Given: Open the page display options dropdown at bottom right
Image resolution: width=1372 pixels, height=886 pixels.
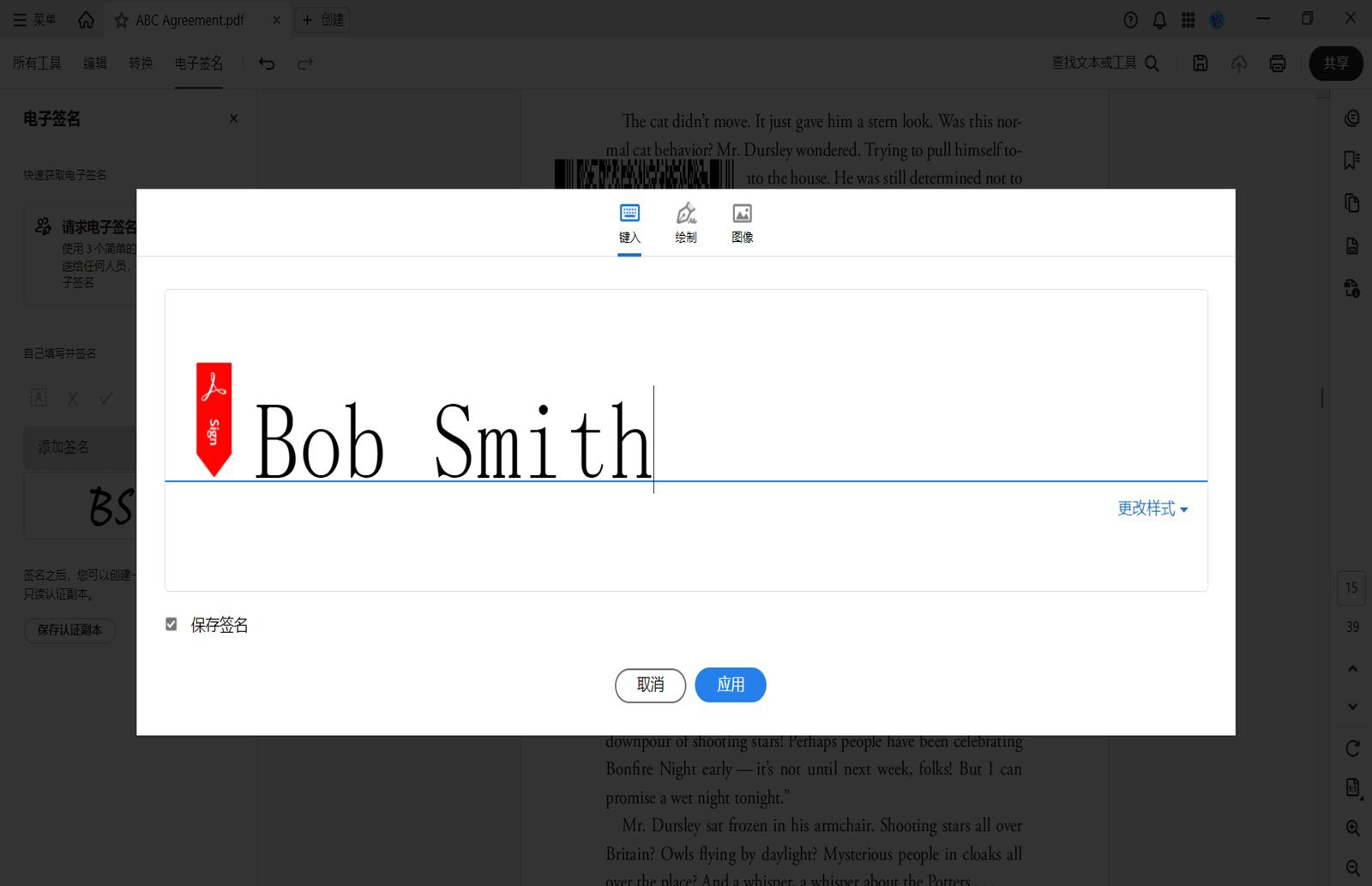Looking at the screenshot, I should tap(1352, 787).
